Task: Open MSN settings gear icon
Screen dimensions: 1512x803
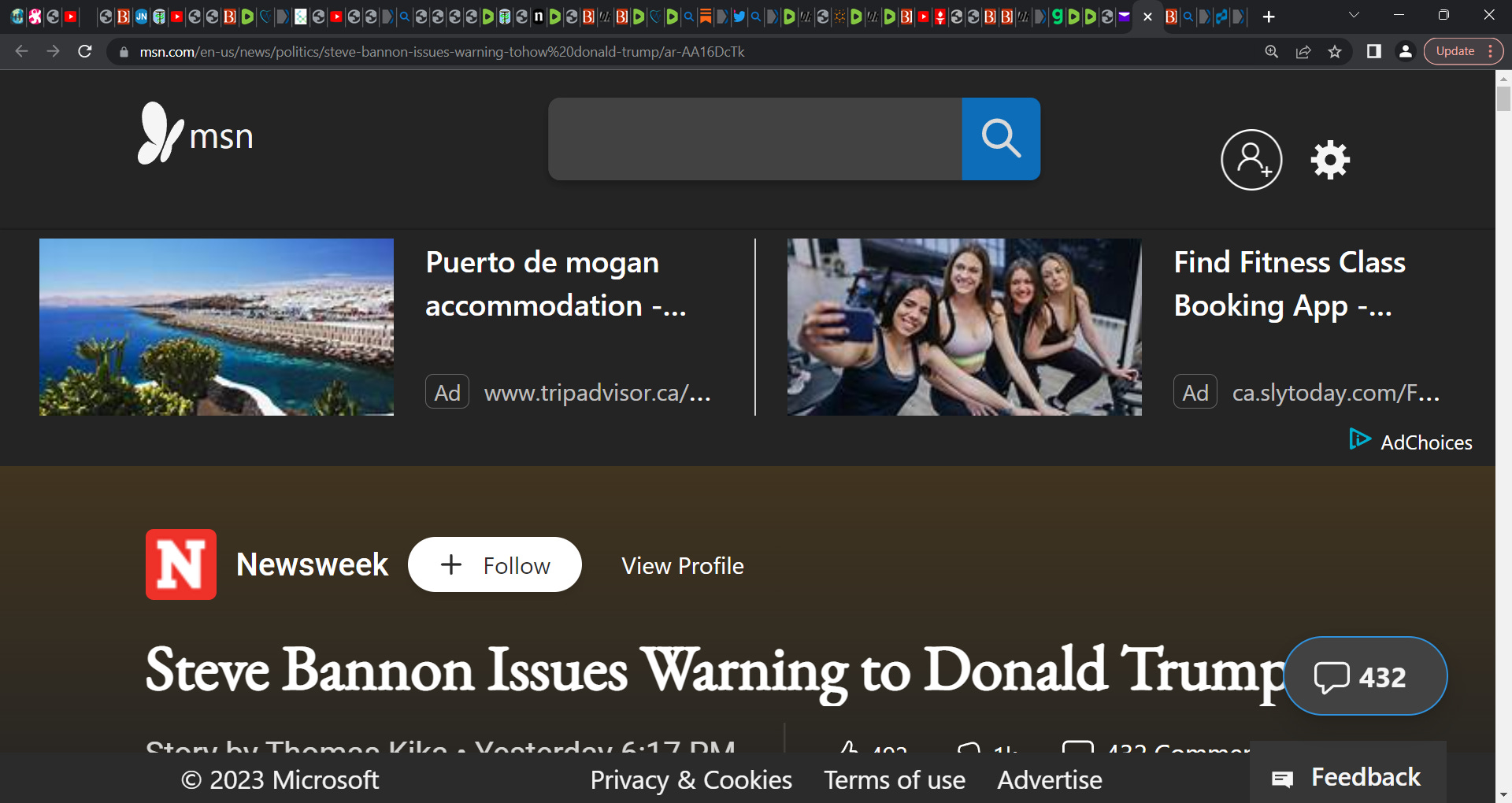Action: click(x=1330, y=160)
